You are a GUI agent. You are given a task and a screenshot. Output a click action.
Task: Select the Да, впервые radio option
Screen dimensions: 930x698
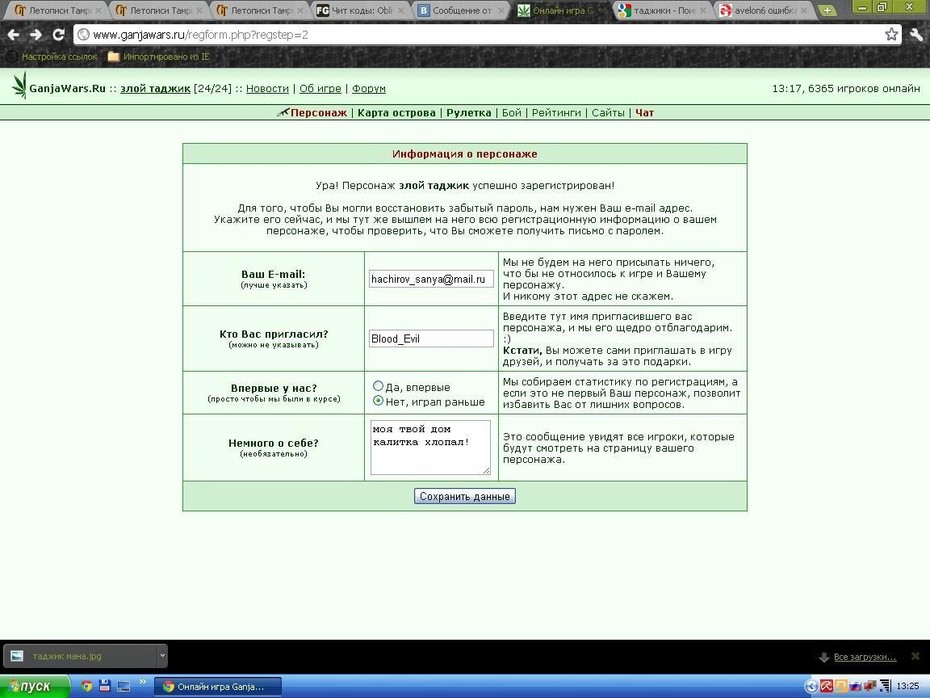[378, 386]
